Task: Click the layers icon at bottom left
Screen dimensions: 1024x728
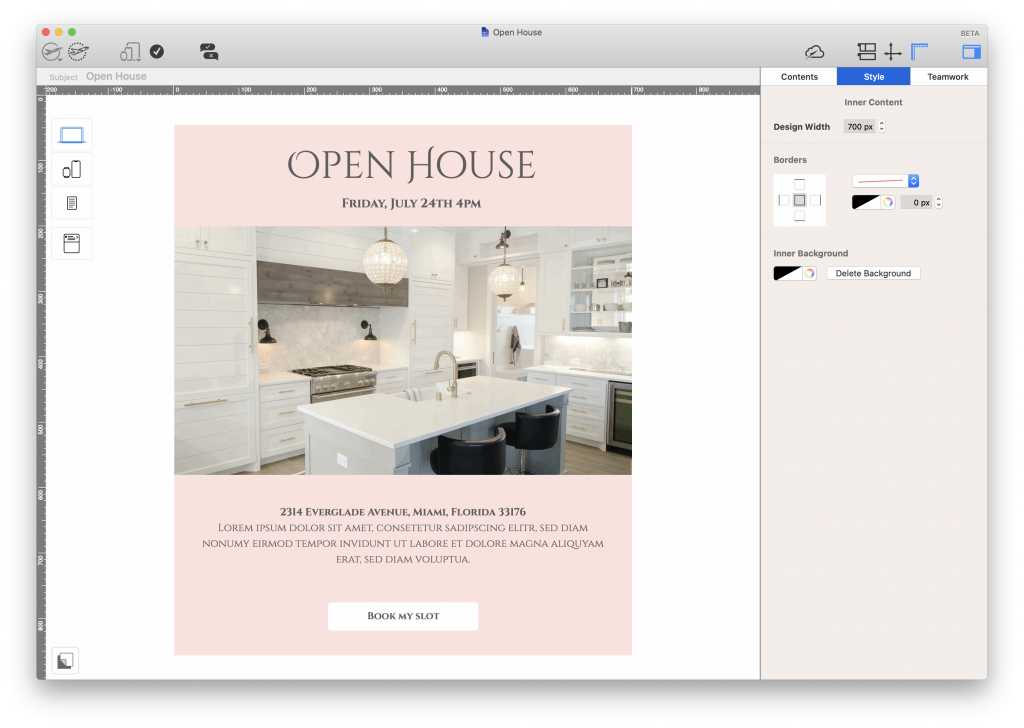Action: point(65,661)
